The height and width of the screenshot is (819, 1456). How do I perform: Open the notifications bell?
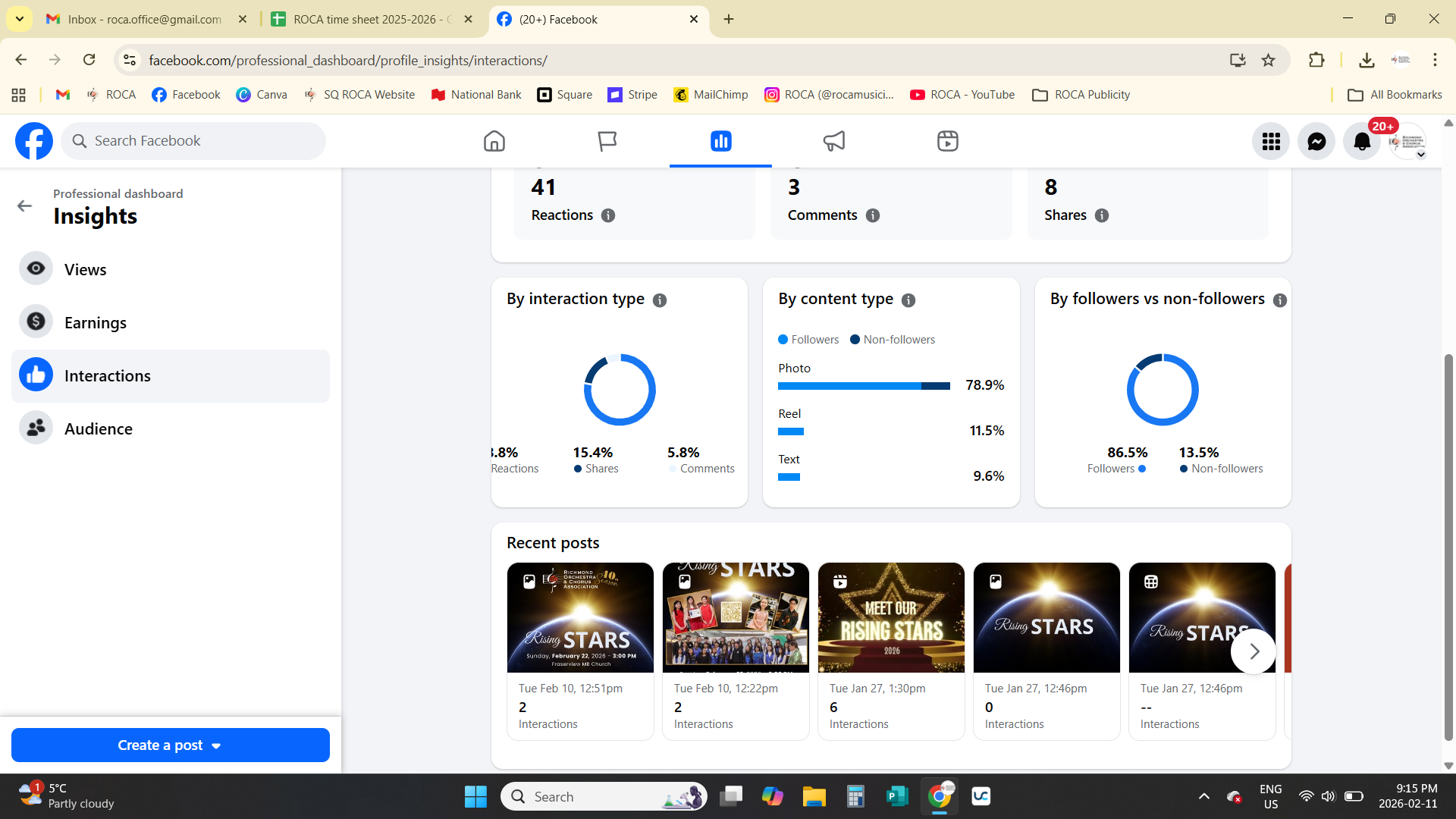click(1362, 141)
